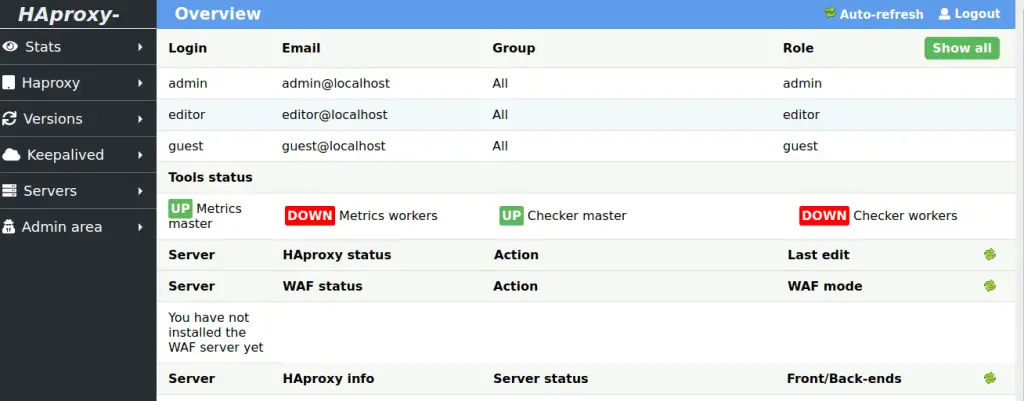Click the Show all button

961,48
